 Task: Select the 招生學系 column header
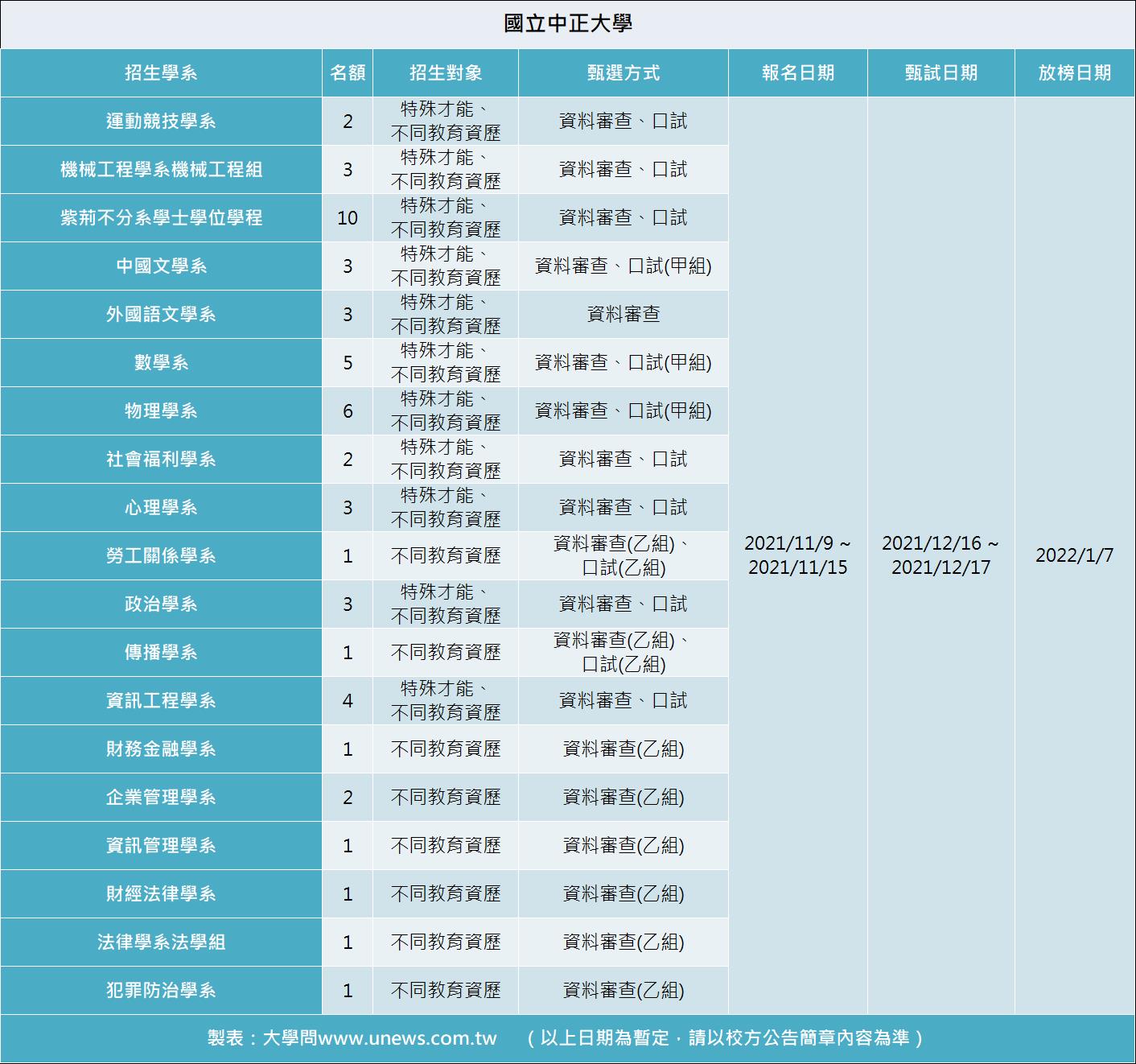click(x=161, y=73)
